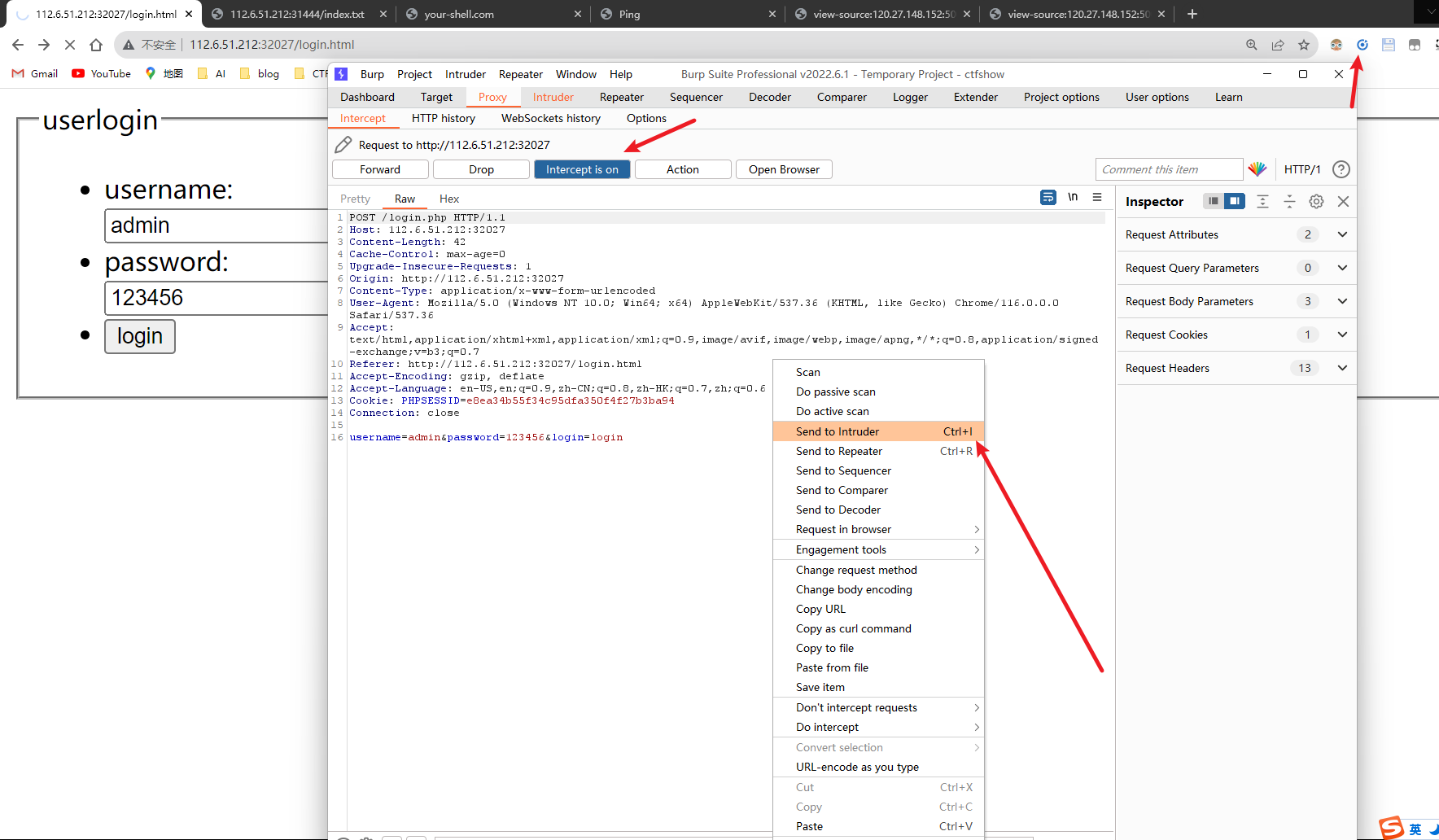Click the Forward button
Image resolution: width=1439 pixels, height=840 pixels.
click(380, 169)
